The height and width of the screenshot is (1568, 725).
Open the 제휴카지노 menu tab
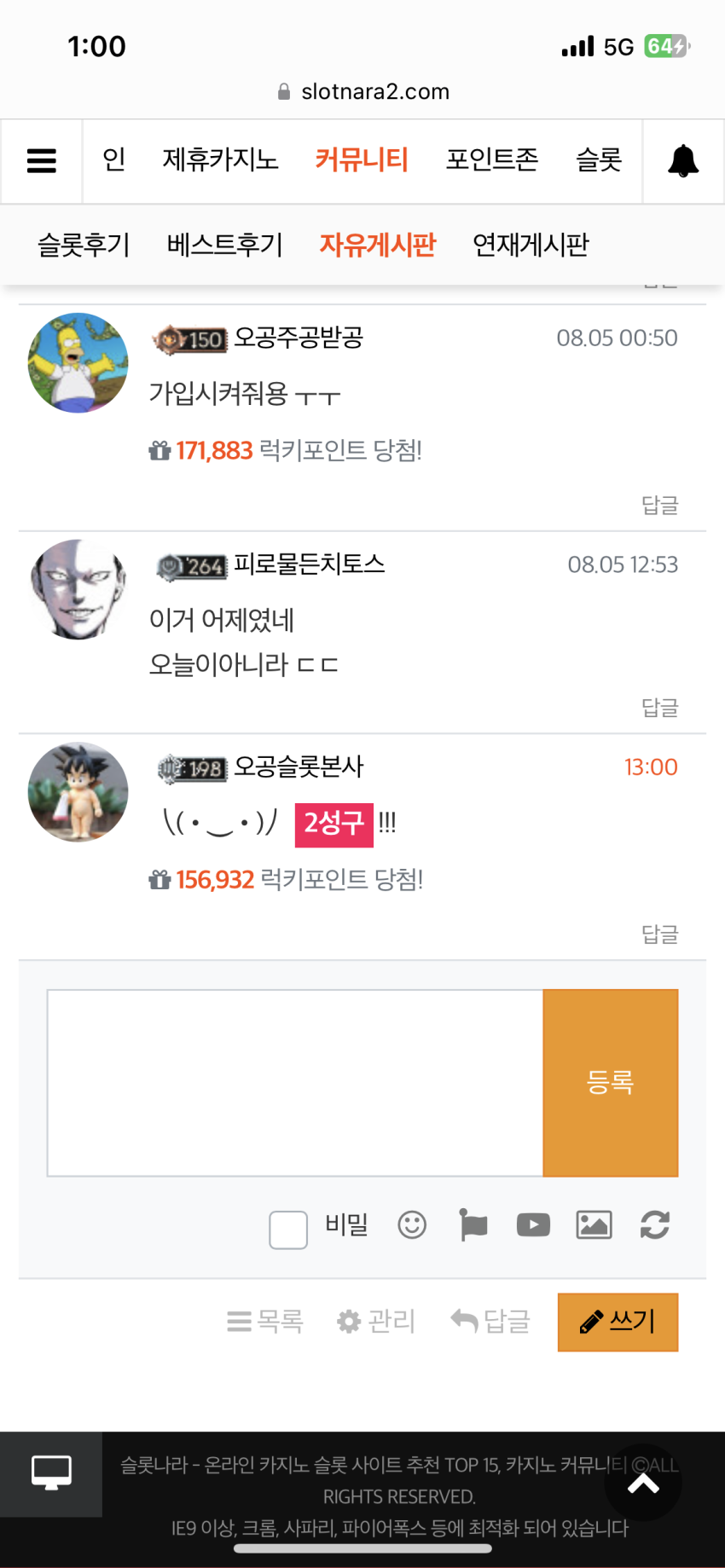pos(221,160)
